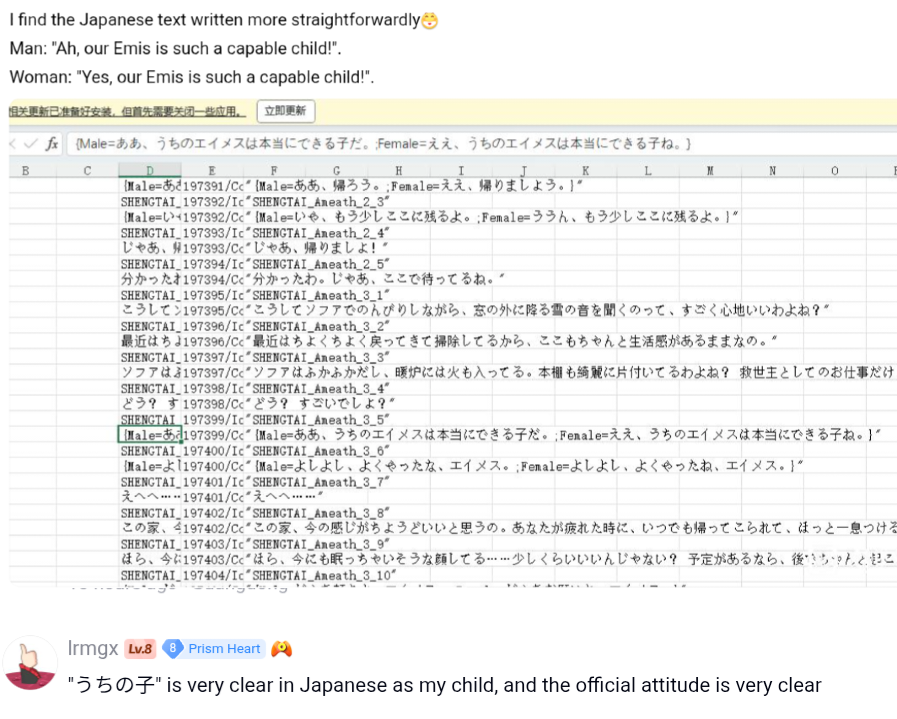Click the 立即更新 update button

coord(285,110)
